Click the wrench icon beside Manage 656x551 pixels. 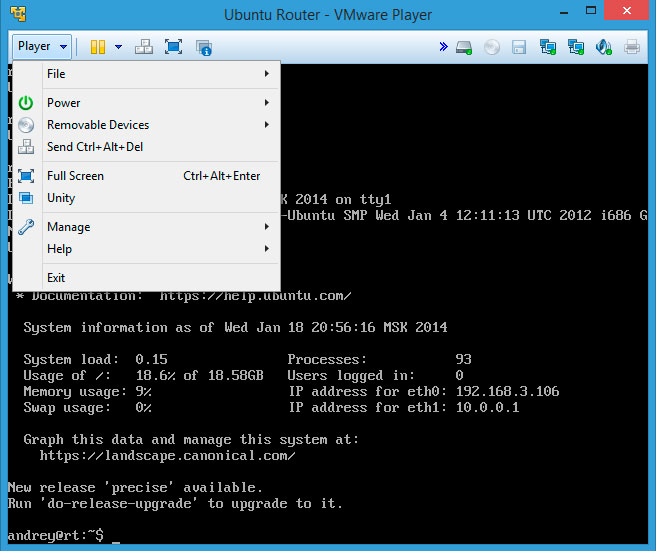[26, 227]
